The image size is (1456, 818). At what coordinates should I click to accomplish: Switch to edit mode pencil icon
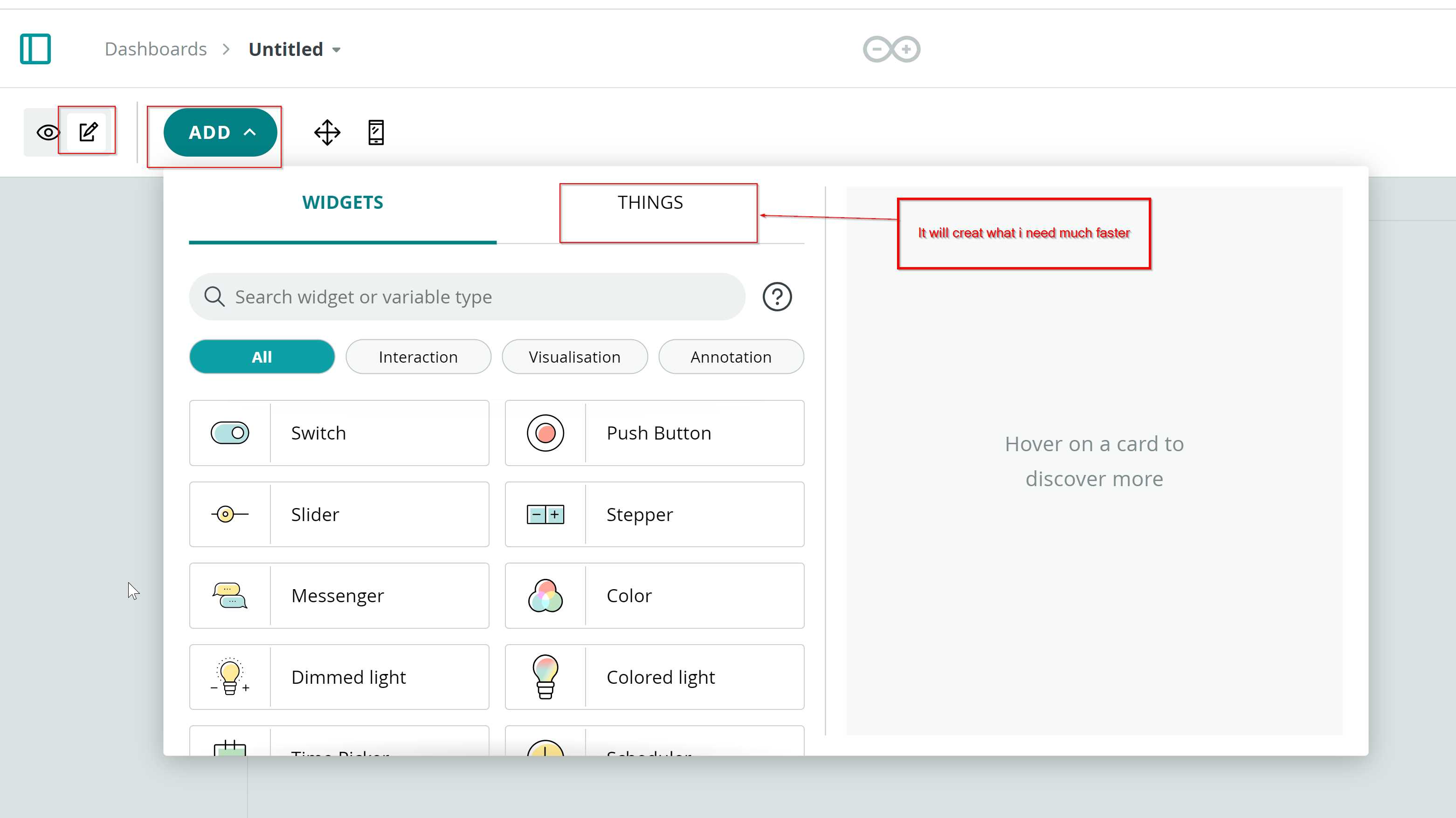tap(88, 132)
